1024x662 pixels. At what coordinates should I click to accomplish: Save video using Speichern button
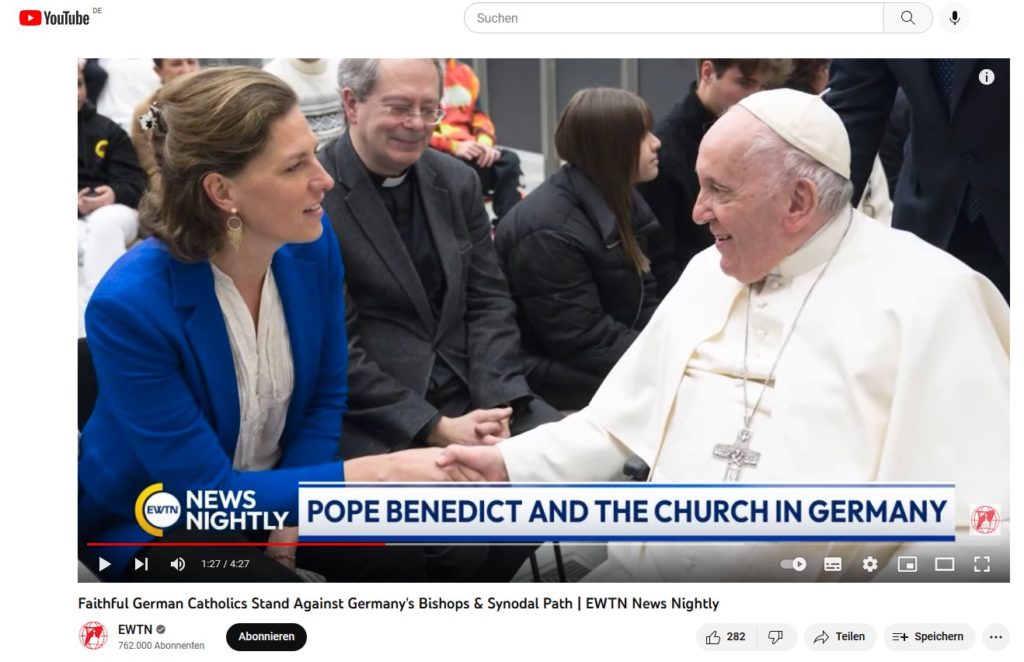click(928, 637)
